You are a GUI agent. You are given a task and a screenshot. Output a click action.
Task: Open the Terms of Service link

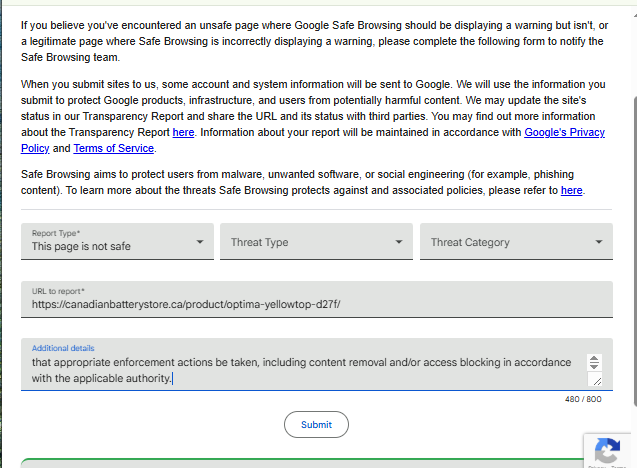[x=114, y=148]
